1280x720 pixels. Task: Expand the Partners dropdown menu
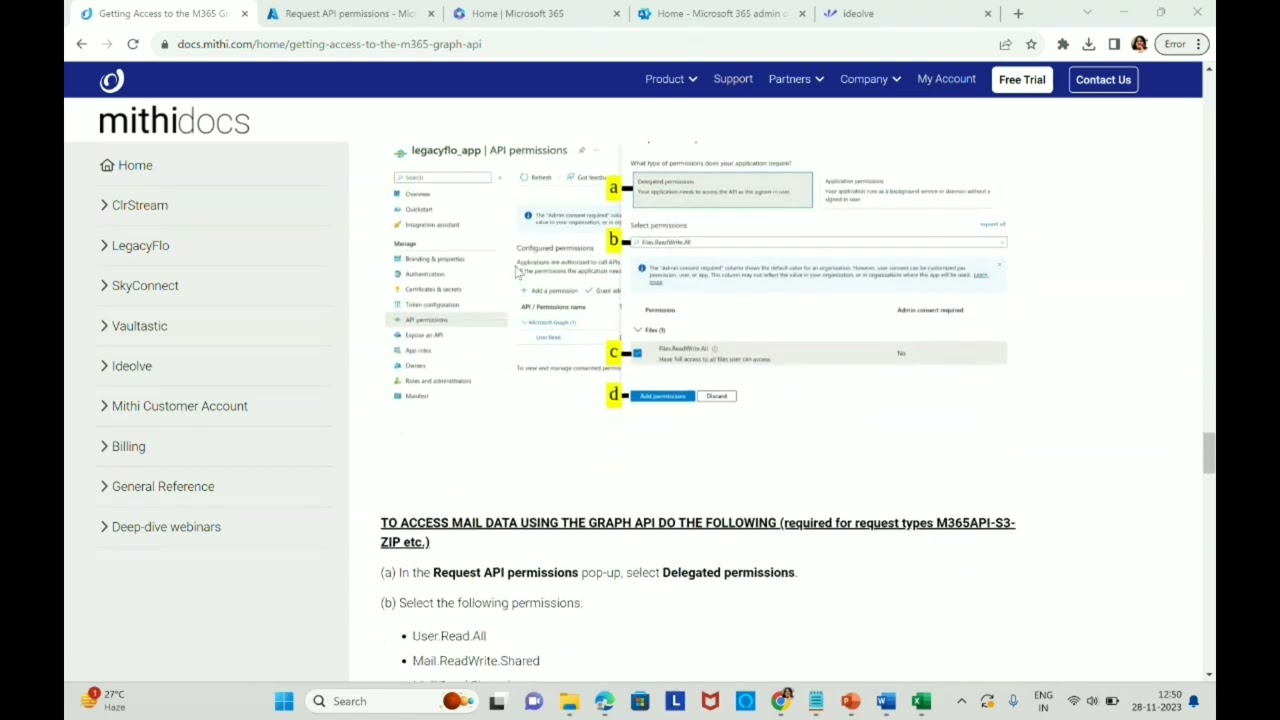(796, 79)
